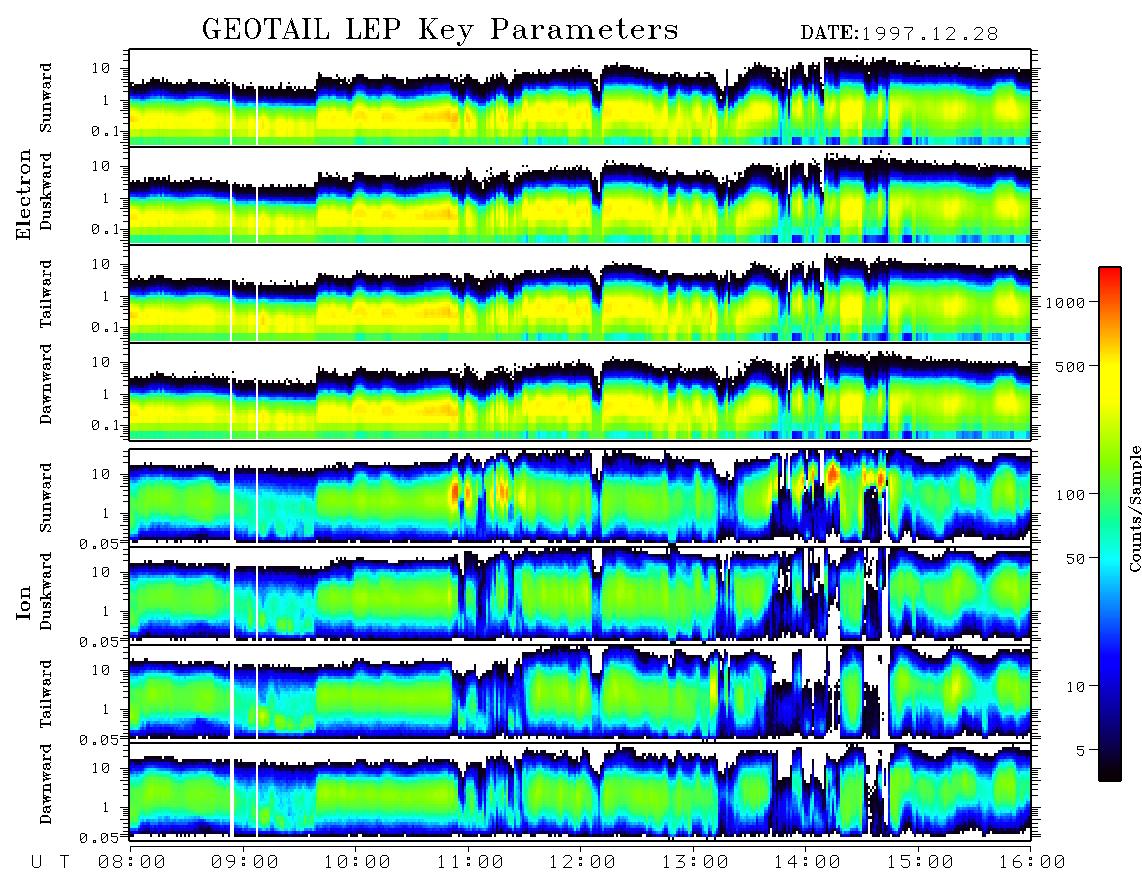Click the "0.1" tick of Electron Sunward panel
Viewport: 1142px width, 880px height.
106,131
